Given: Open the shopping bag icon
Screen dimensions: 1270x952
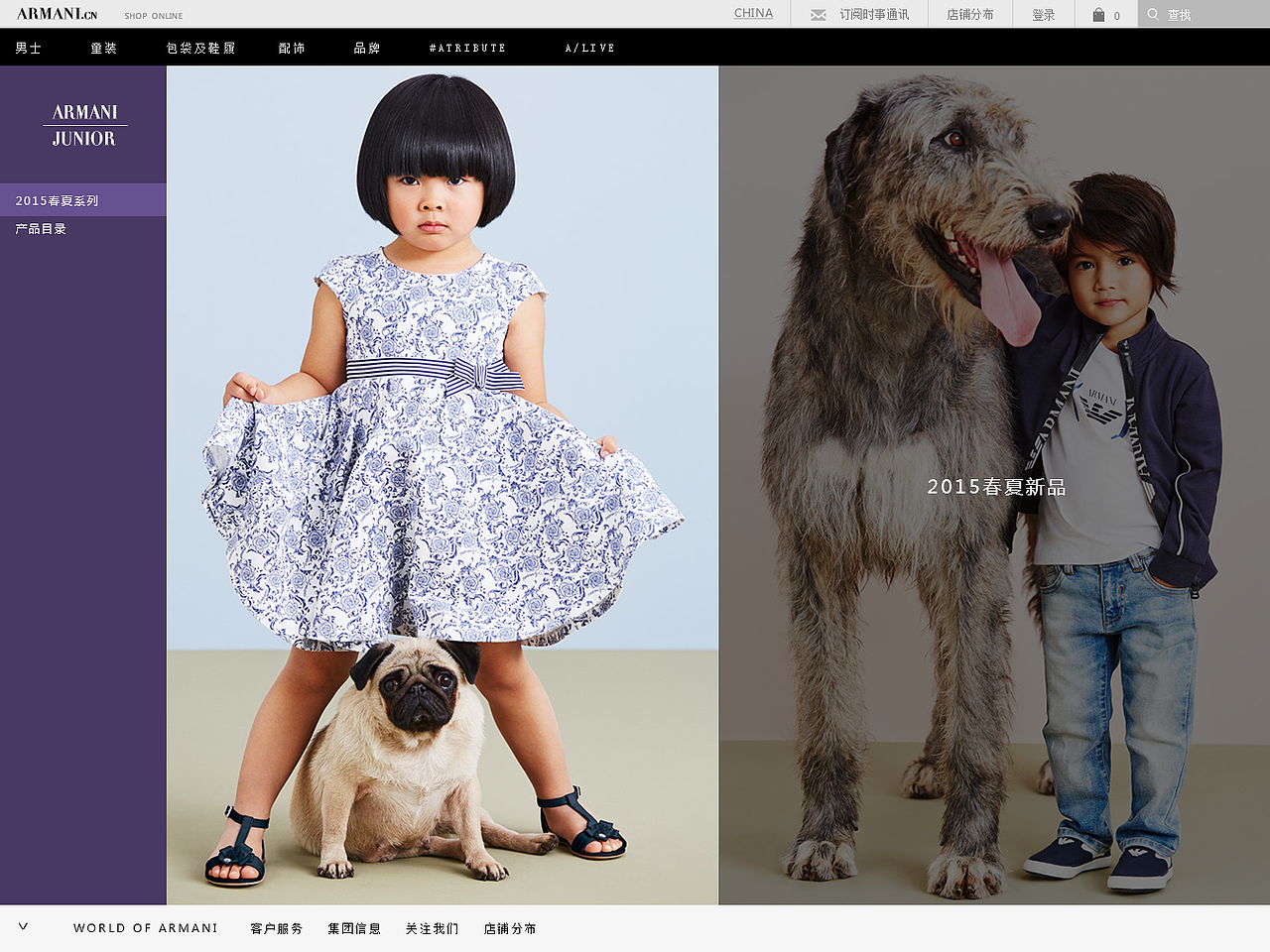Looking at the screenshot, I should pos(1098,15).
